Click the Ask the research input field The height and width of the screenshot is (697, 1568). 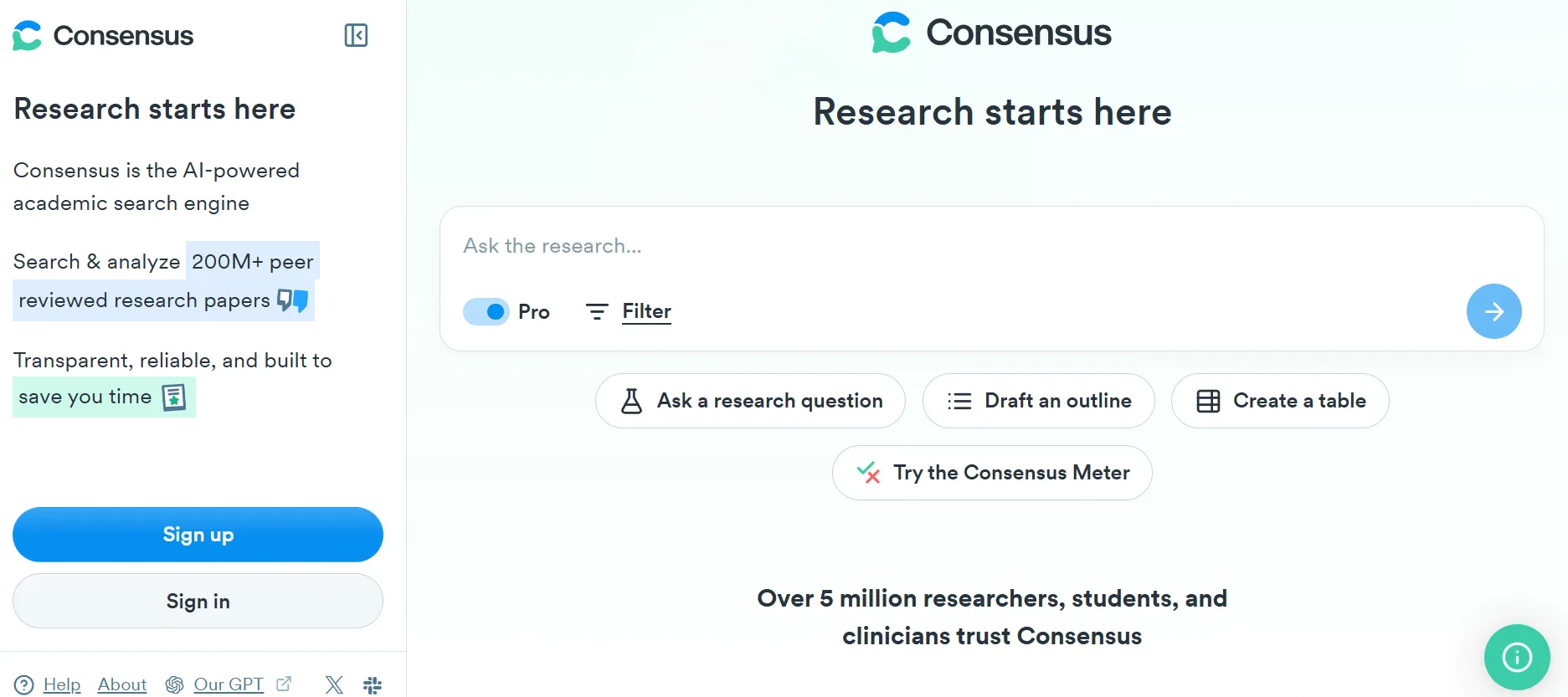pos(921,245)
